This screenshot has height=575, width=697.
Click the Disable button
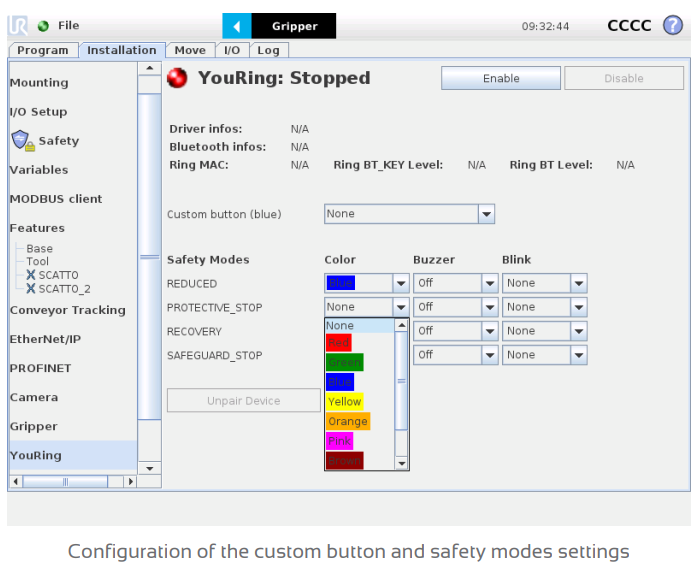[624, 78]
